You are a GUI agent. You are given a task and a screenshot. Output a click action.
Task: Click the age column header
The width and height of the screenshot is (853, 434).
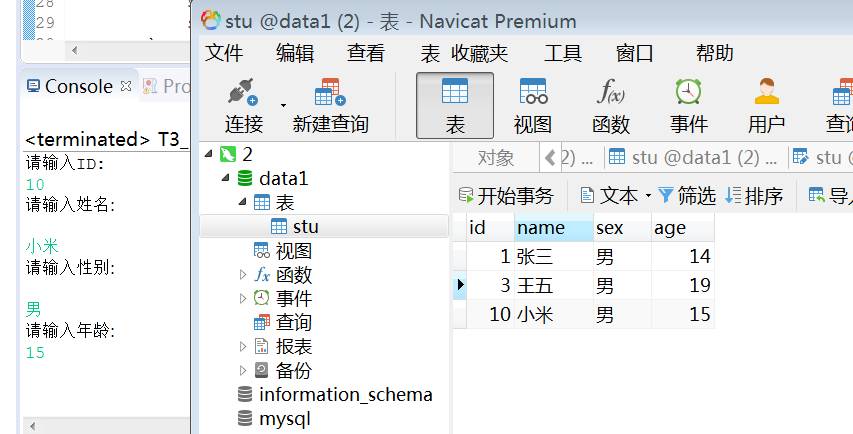click(683, 228)
